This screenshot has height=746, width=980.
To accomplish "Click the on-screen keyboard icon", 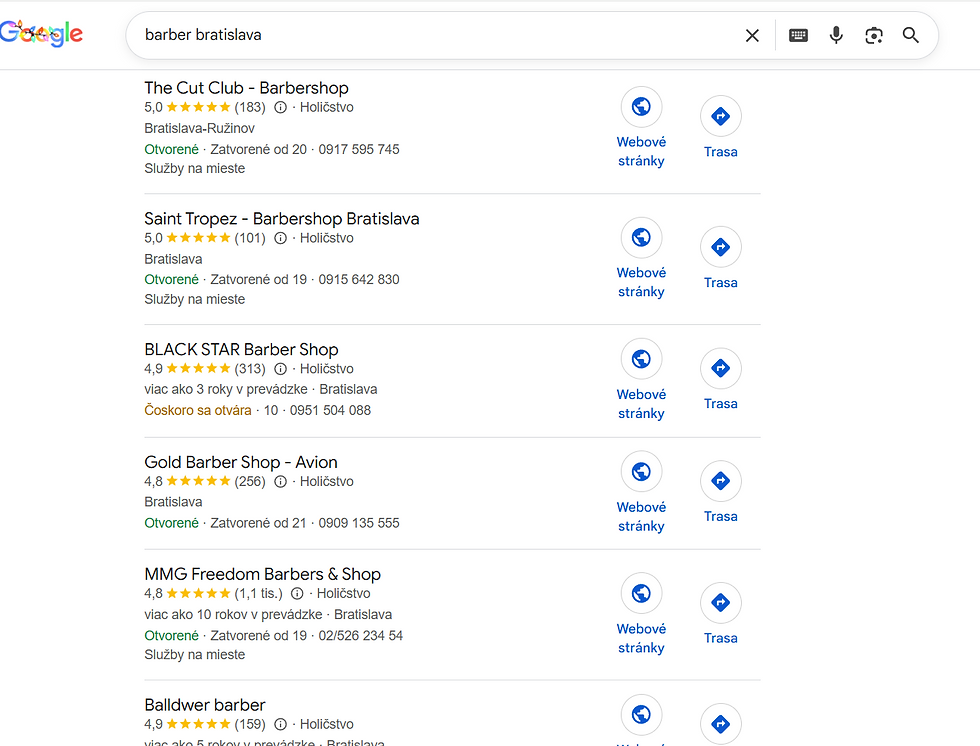I will coord(798,34).
